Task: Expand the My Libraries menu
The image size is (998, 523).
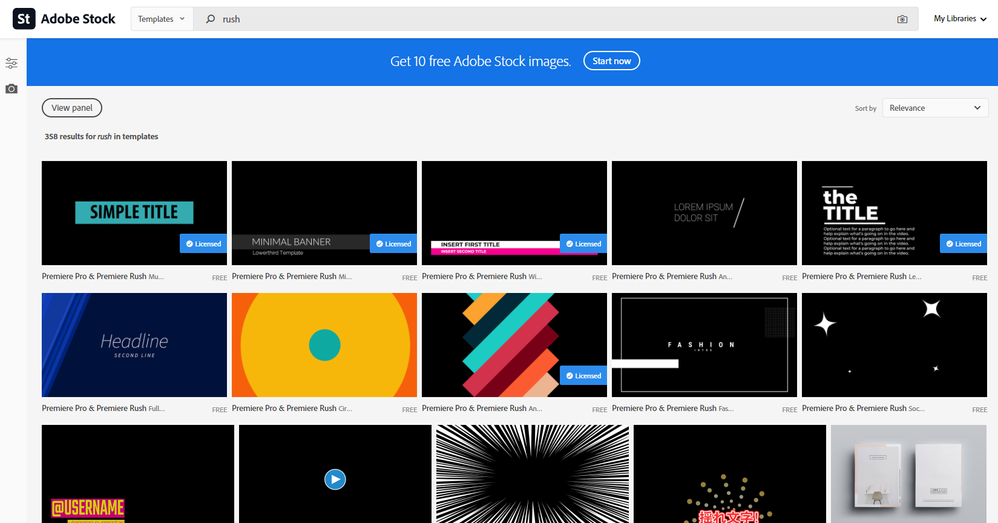Action: tap(960, 19)
